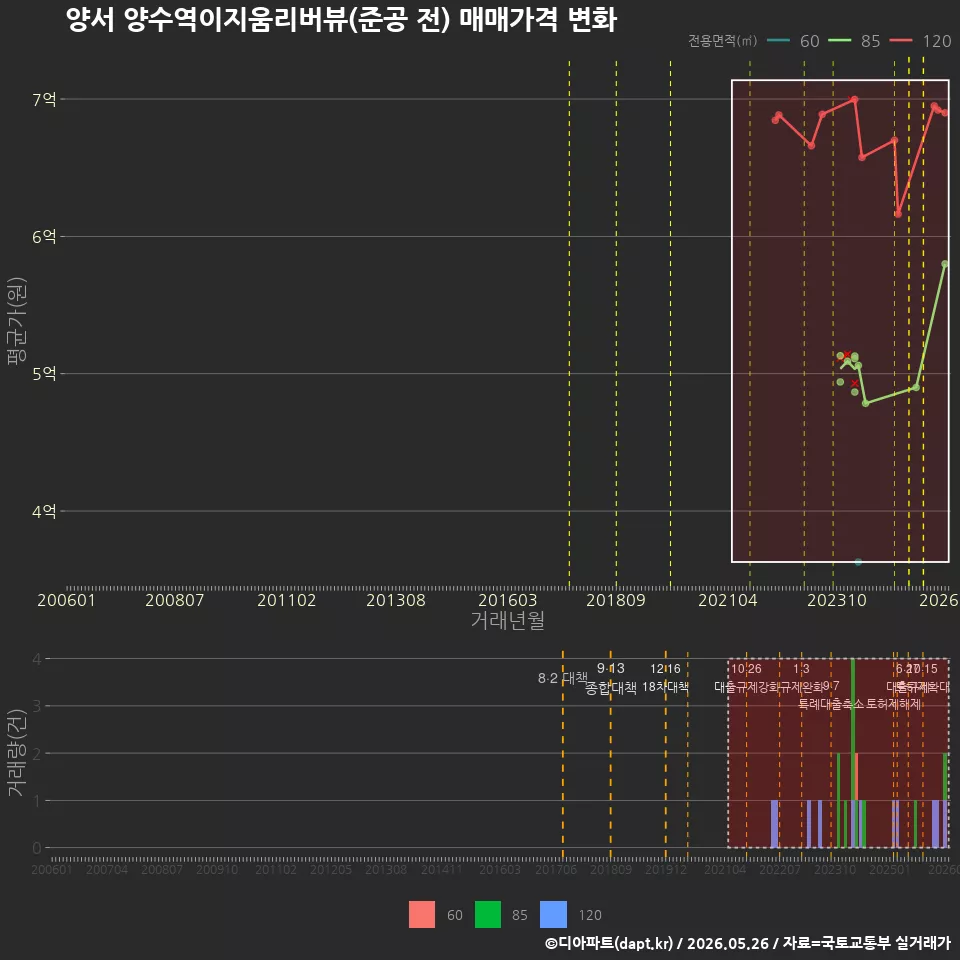Click the '8·2 대책' policy annotation
The height and width of the screenshot is (960, 960).
click(563, 678)
